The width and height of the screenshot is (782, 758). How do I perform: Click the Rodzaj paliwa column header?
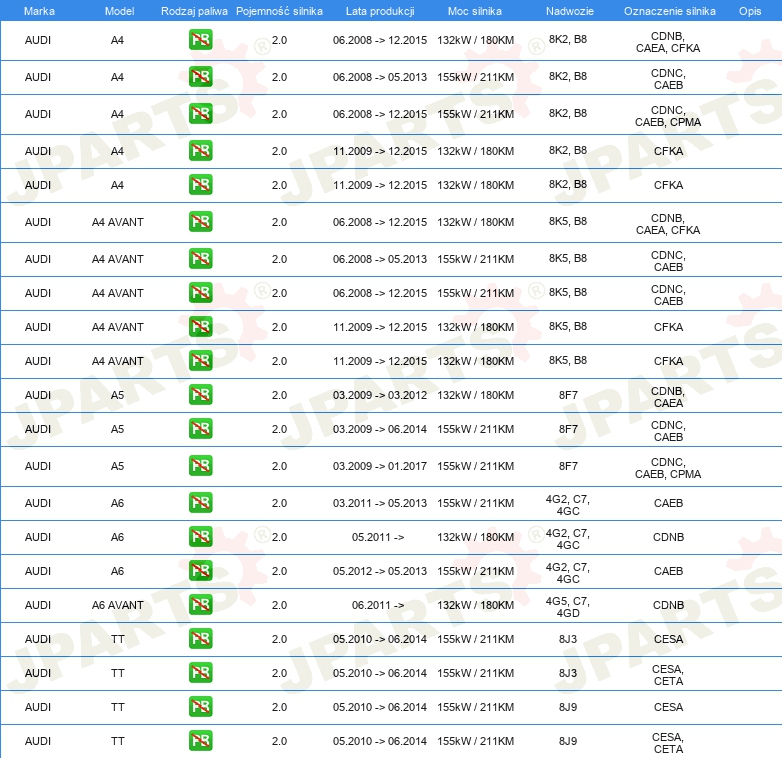(x=195, y=10)
